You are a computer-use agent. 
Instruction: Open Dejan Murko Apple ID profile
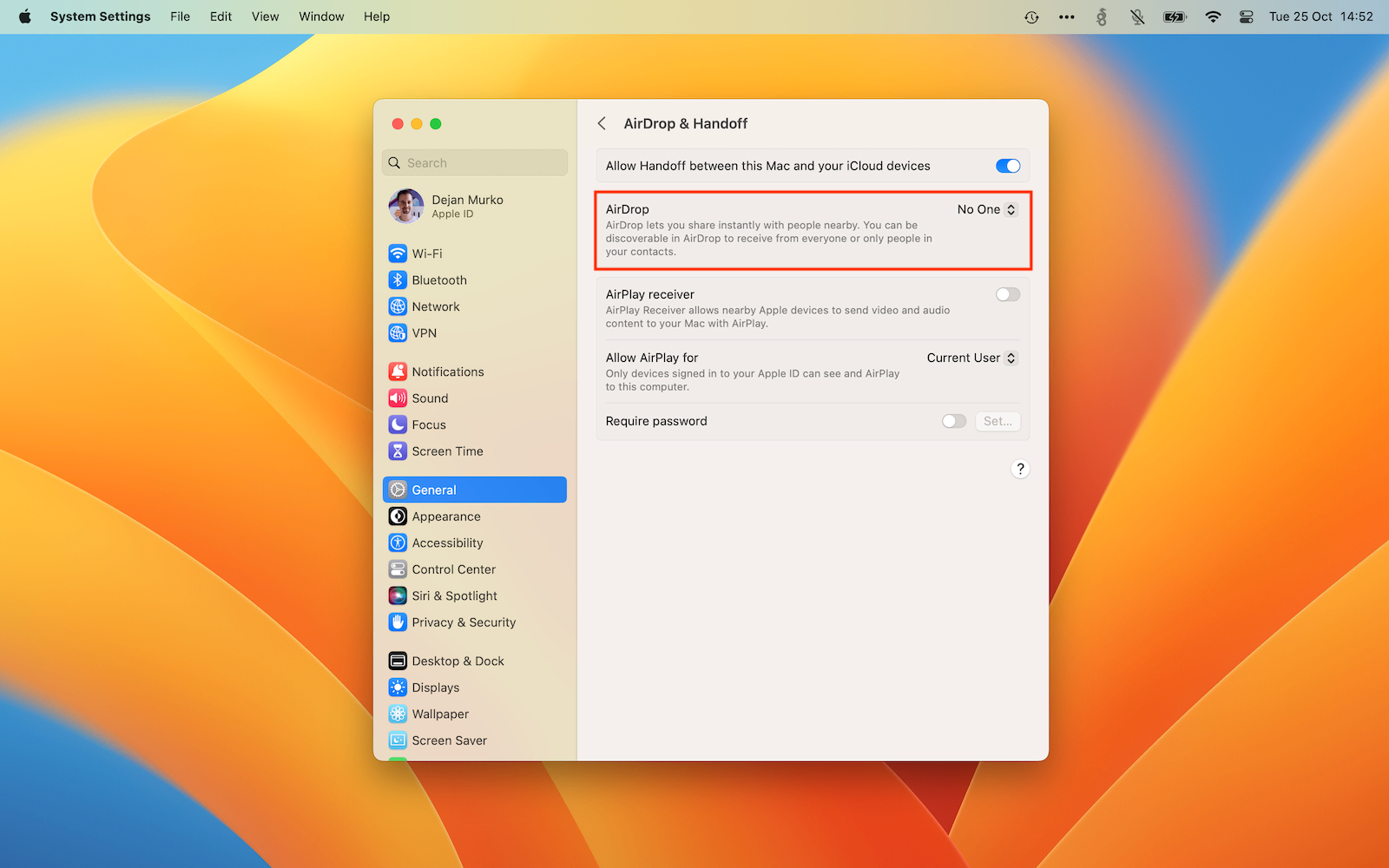pos(466,207)
